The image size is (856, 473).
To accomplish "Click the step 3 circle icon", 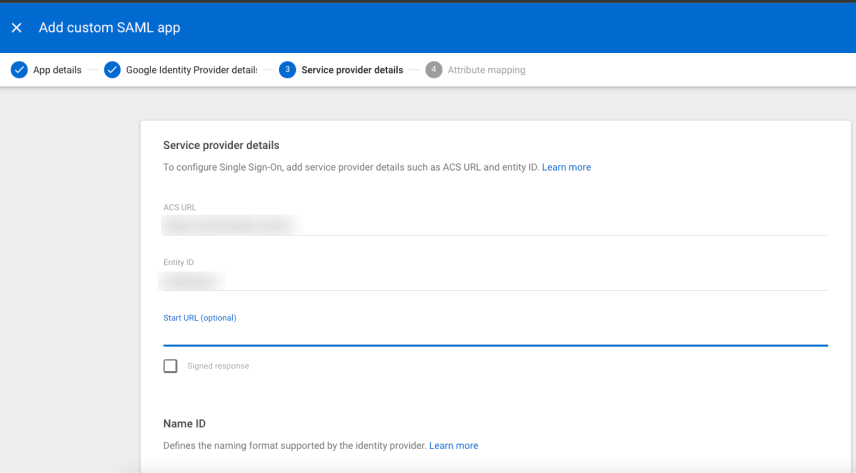I will (x=287, y=70).
